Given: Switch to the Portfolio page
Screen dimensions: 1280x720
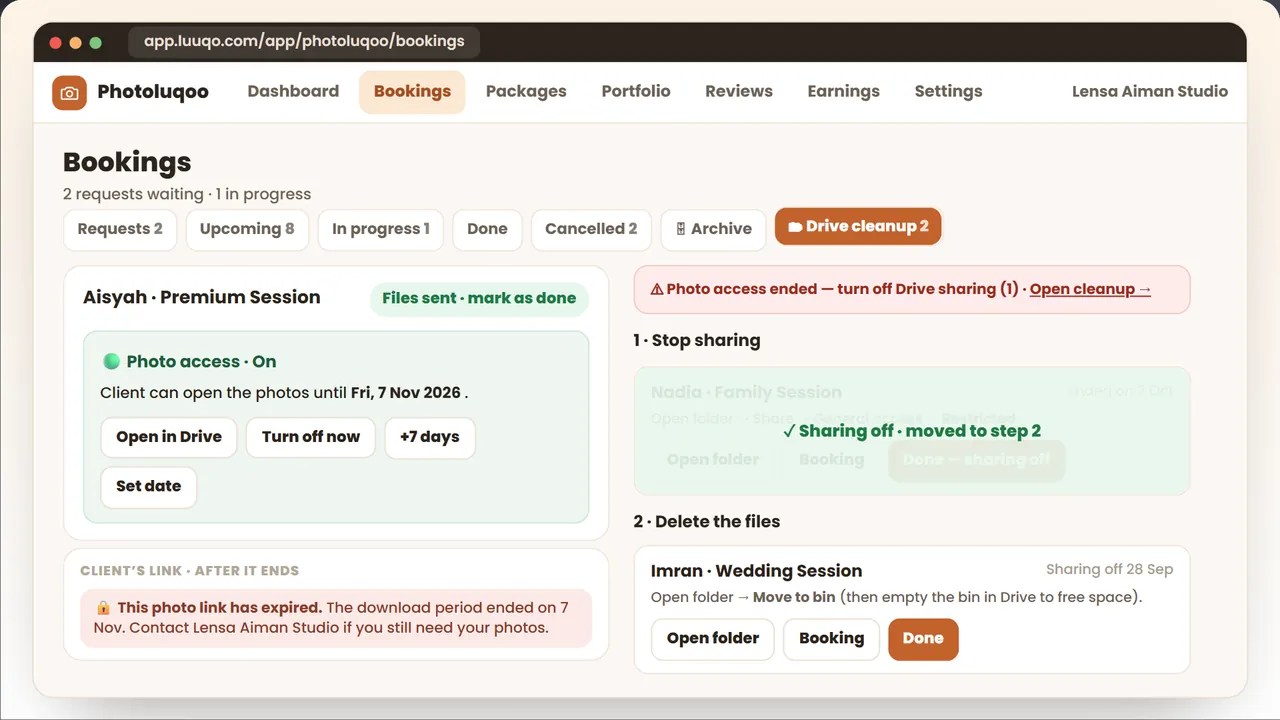Looking at the screenshot, I should click(636, 91).
